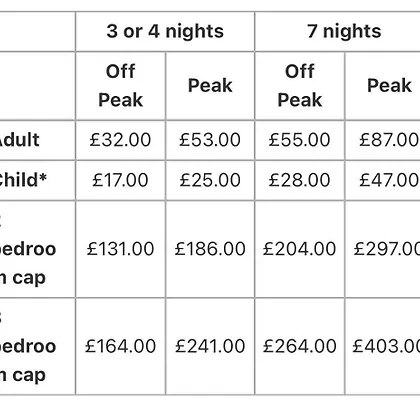Click the £186.00 price cell

(210, 249)
